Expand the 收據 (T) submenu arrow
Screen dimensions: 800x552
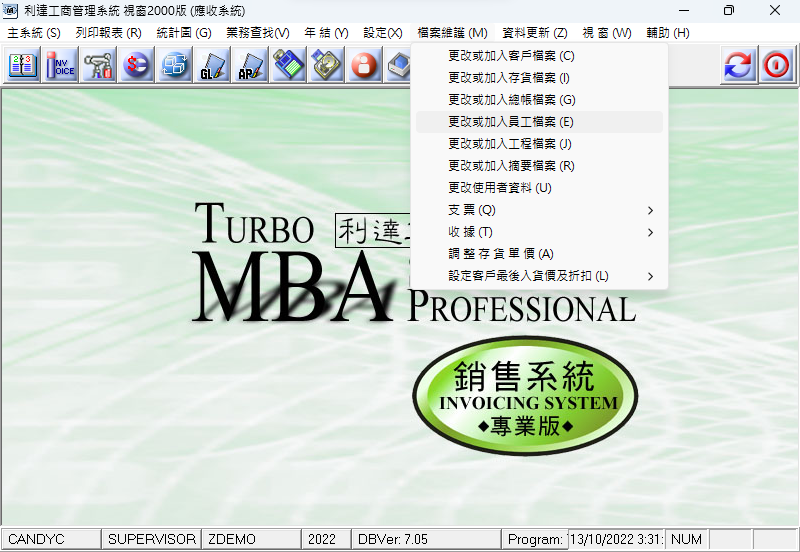tap(650, 232)
